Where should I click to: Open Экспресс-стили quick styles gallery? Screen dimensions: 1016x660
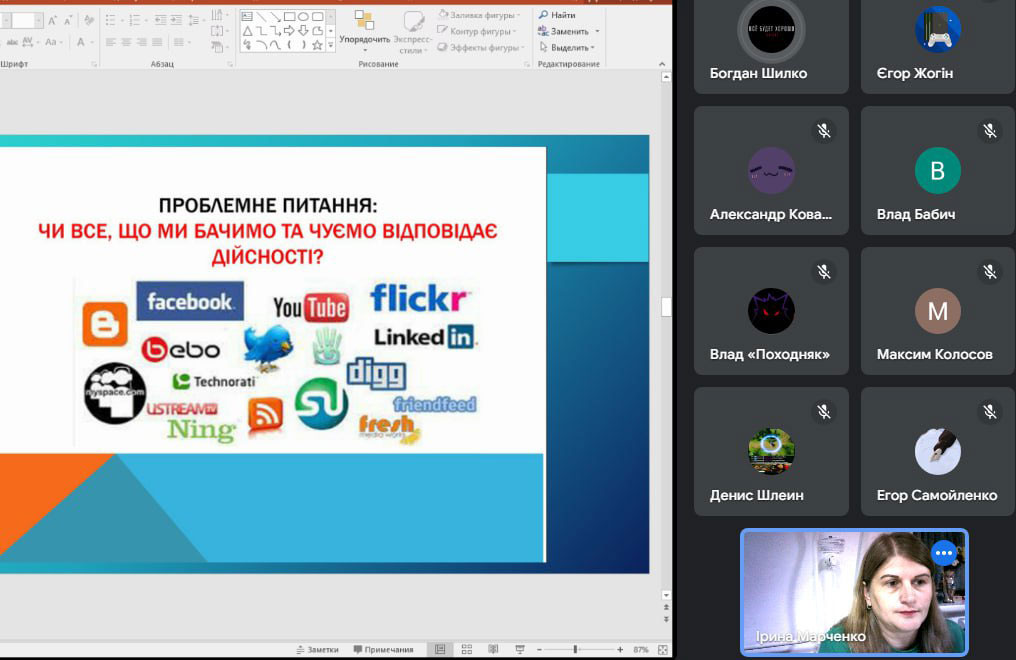coord(411,31)
